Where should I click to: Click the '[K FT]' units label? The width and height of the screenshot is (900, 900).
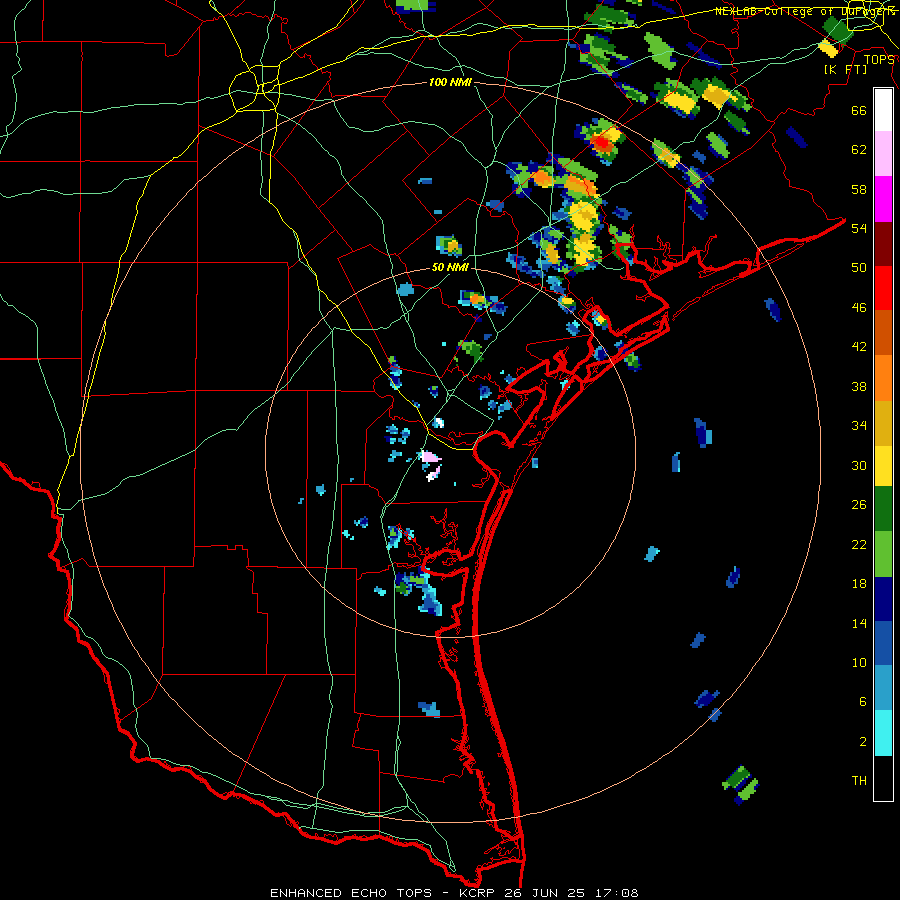[845, 70]
